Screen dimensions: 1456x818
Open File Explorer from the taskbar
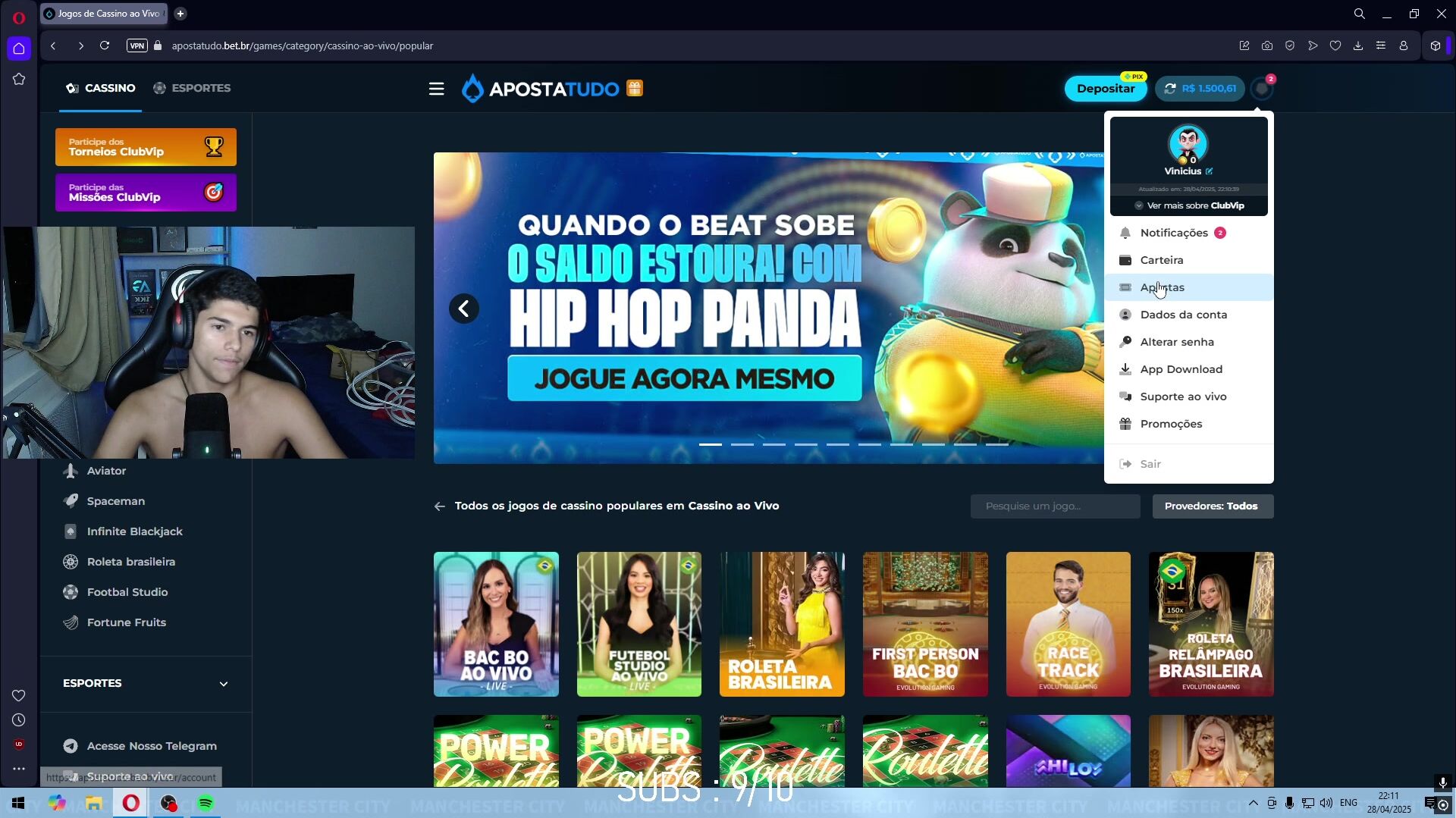[x=94, y=803]
